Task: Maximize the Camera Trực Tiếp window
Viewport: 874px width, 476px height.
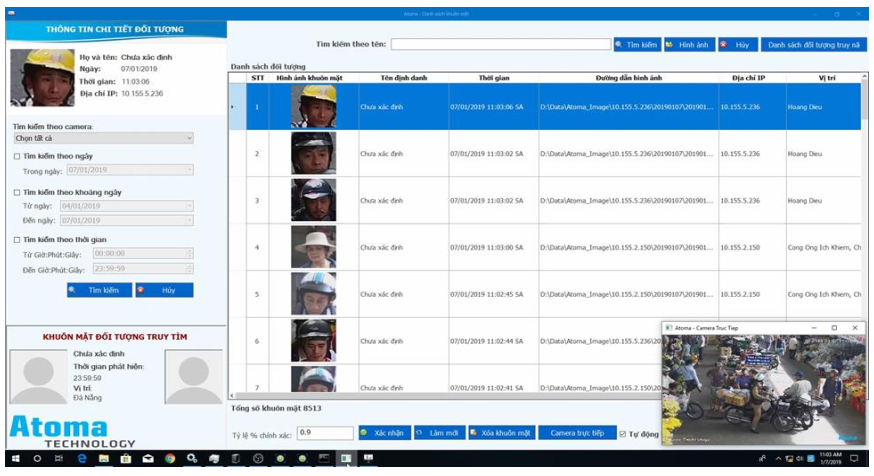Action: pyautogui.click(x=834, y=328)
